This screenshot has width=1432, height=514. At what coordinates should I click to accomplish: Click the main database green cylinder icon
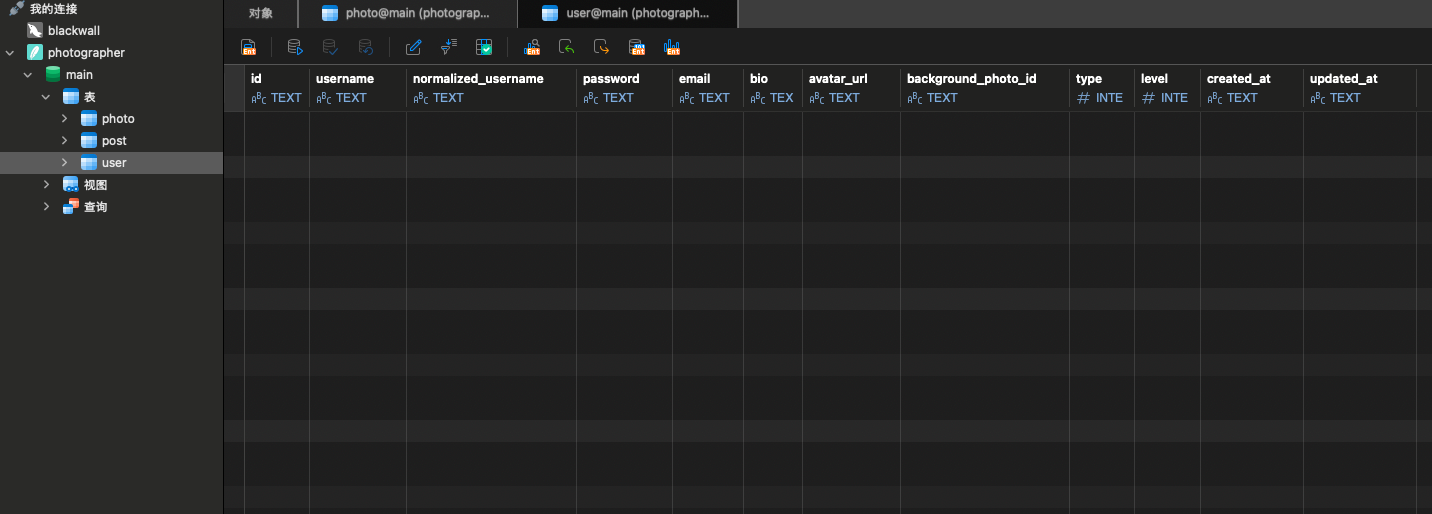pyautogui.click(x=53, y=75)
